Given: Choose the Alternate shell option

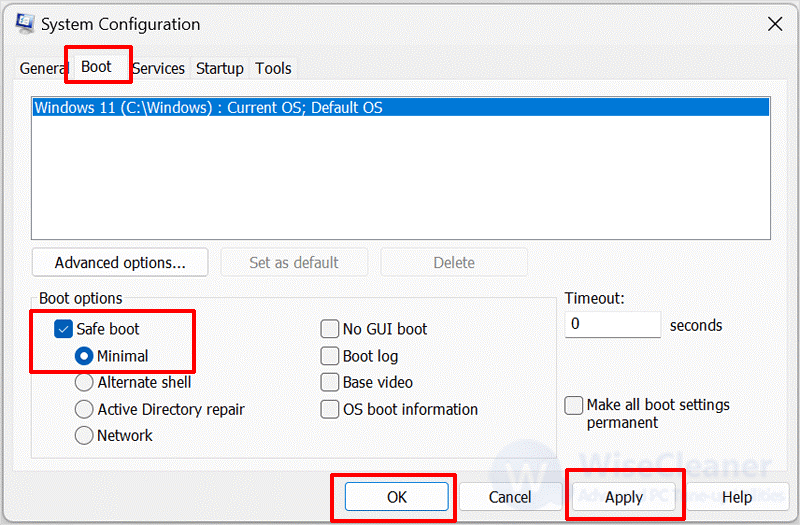Looking at the screenshot, I should point(84,383).
